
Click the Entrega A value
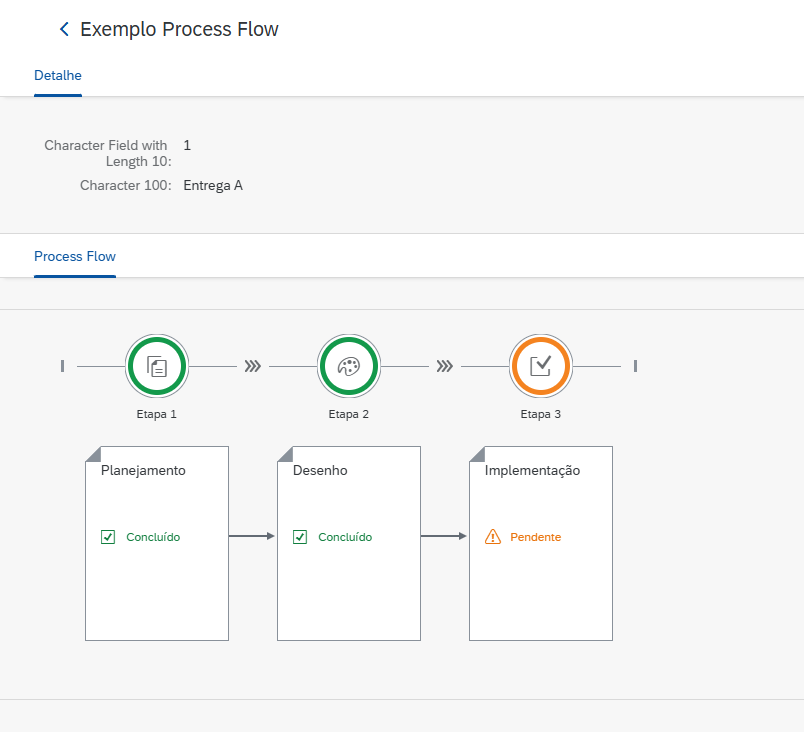[x=213, y=185]
